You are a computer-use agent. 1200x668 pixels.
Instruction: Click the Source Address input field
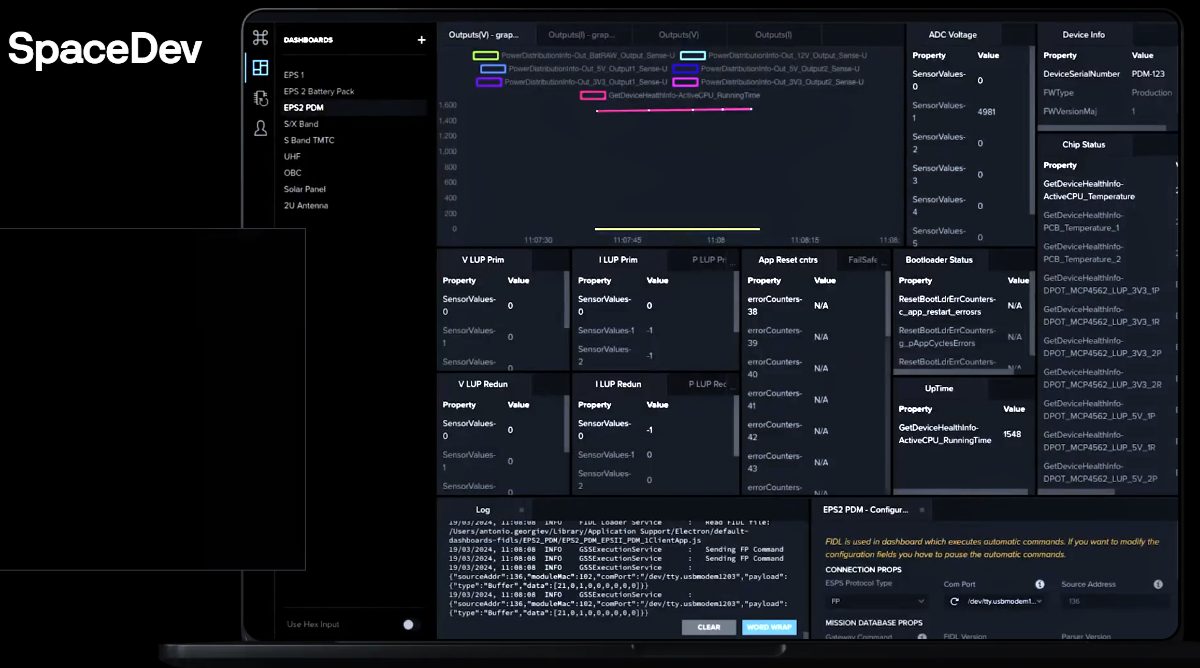point(1115,601)
